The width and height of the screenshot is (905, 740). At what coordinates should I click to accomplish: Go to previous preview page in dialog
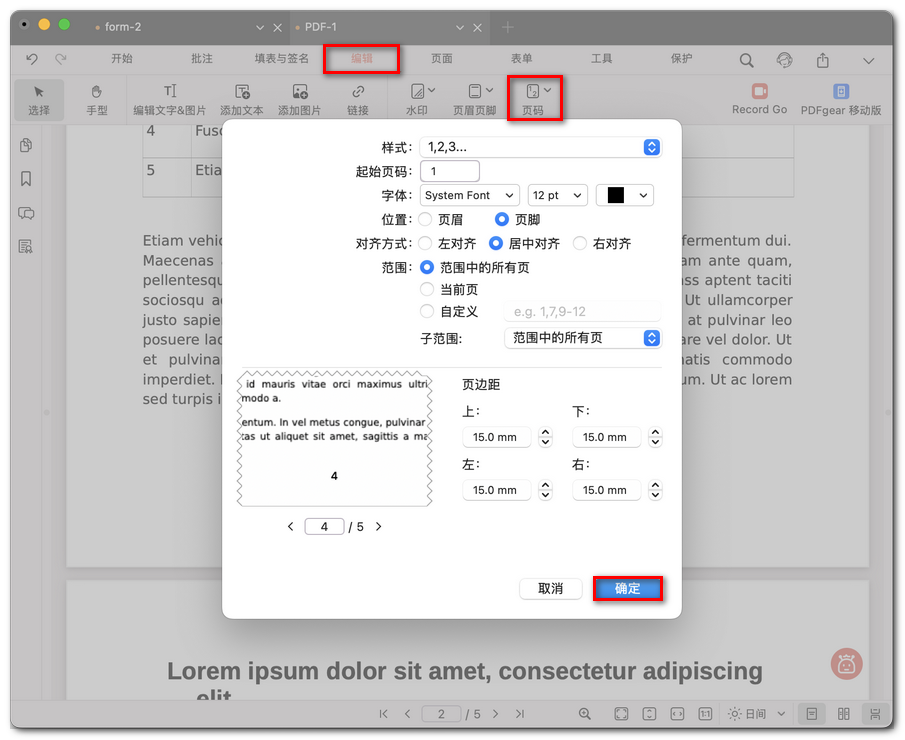point(290,526)
